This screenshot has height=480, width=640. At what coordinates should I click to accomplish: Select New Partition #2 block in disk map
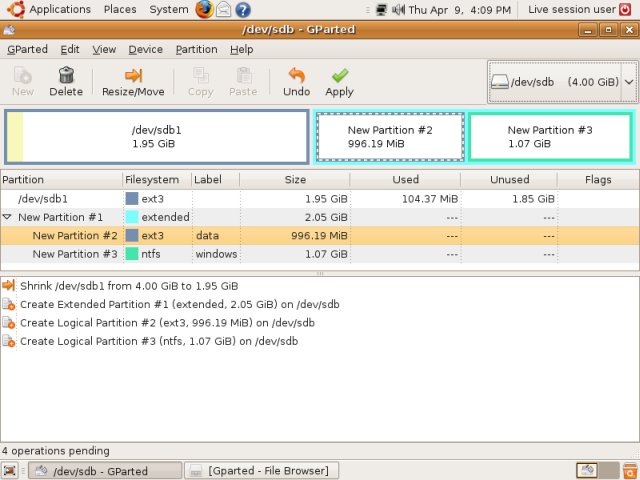pos(390,137)
